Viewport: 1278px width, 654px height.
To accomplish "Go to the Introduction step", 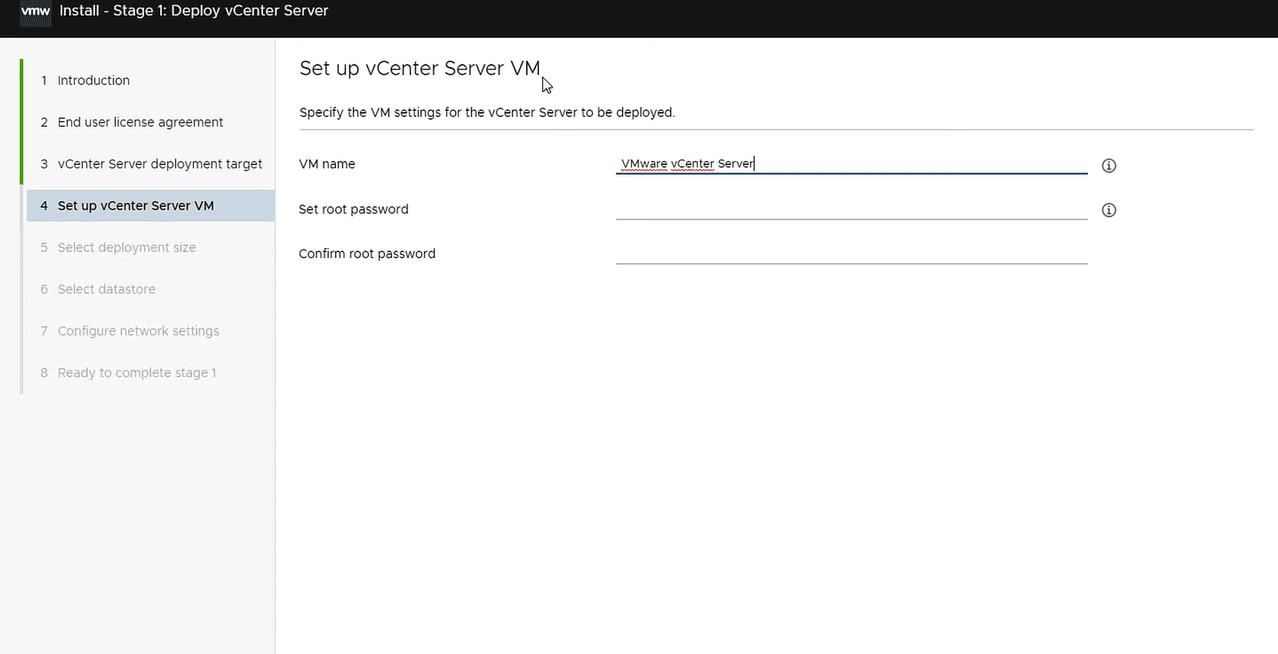I will pyautogui.click(x=93, y=80).
